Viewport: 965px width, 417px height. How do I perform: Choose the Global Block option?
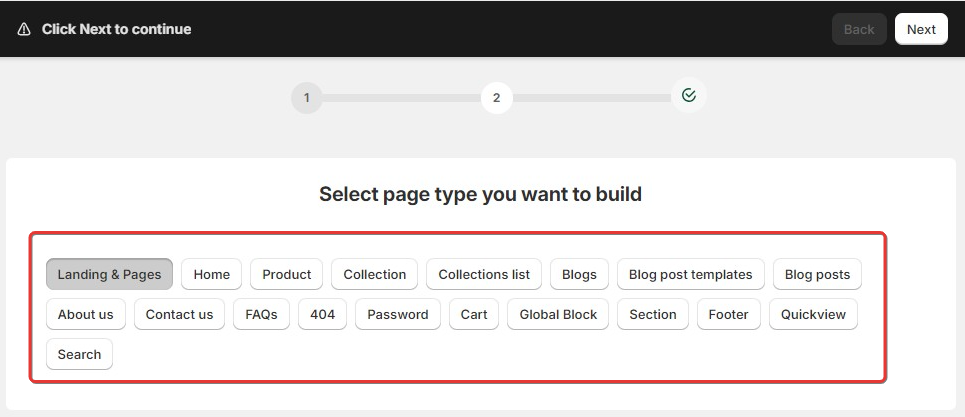point(558,314)
